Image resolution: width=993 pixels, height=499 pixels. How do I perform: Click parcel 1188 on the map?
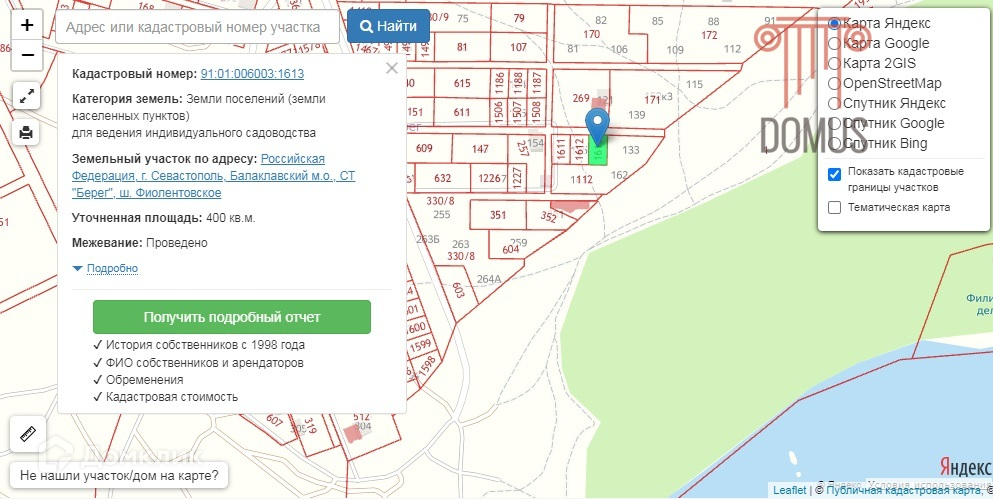518,84
